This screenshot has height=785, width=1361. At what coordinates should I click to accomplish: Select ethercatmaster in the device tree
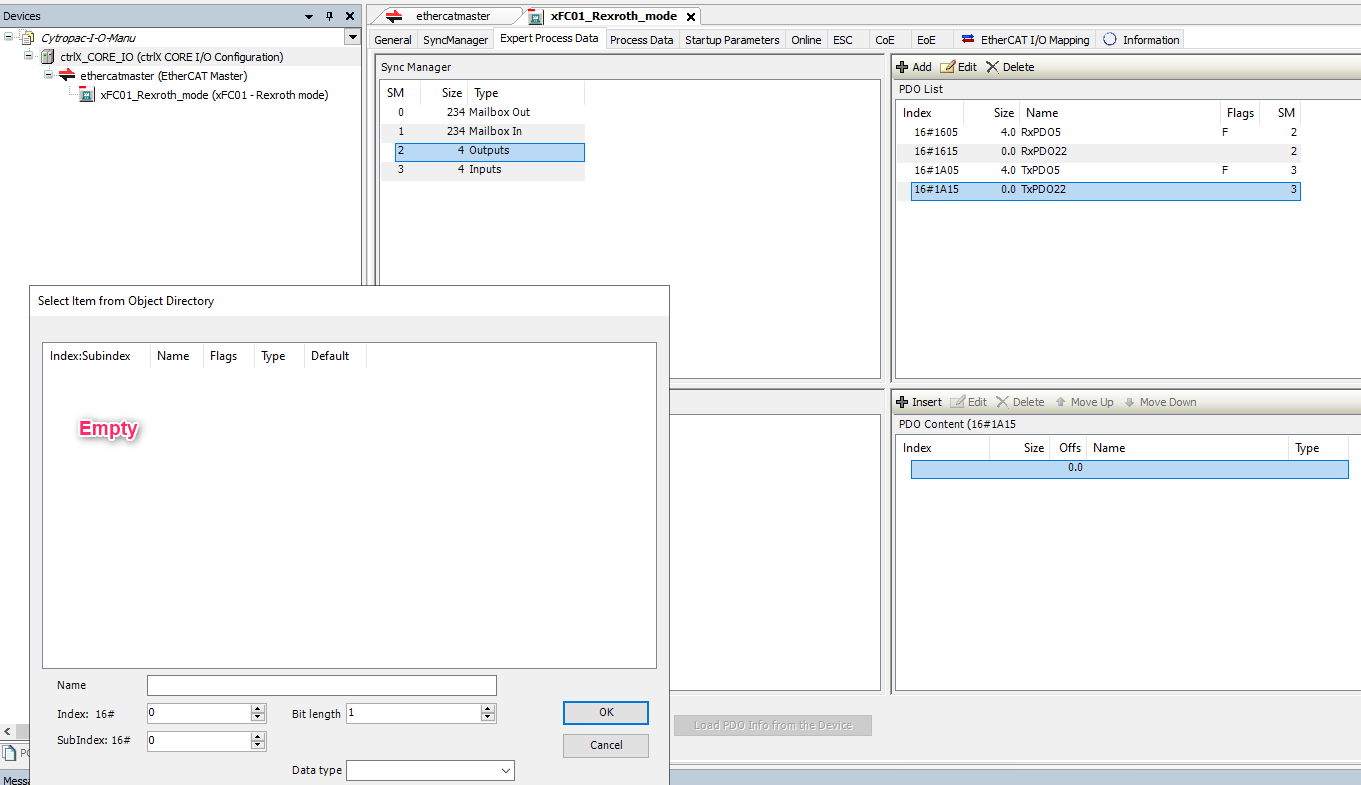(x=163, y=76)
